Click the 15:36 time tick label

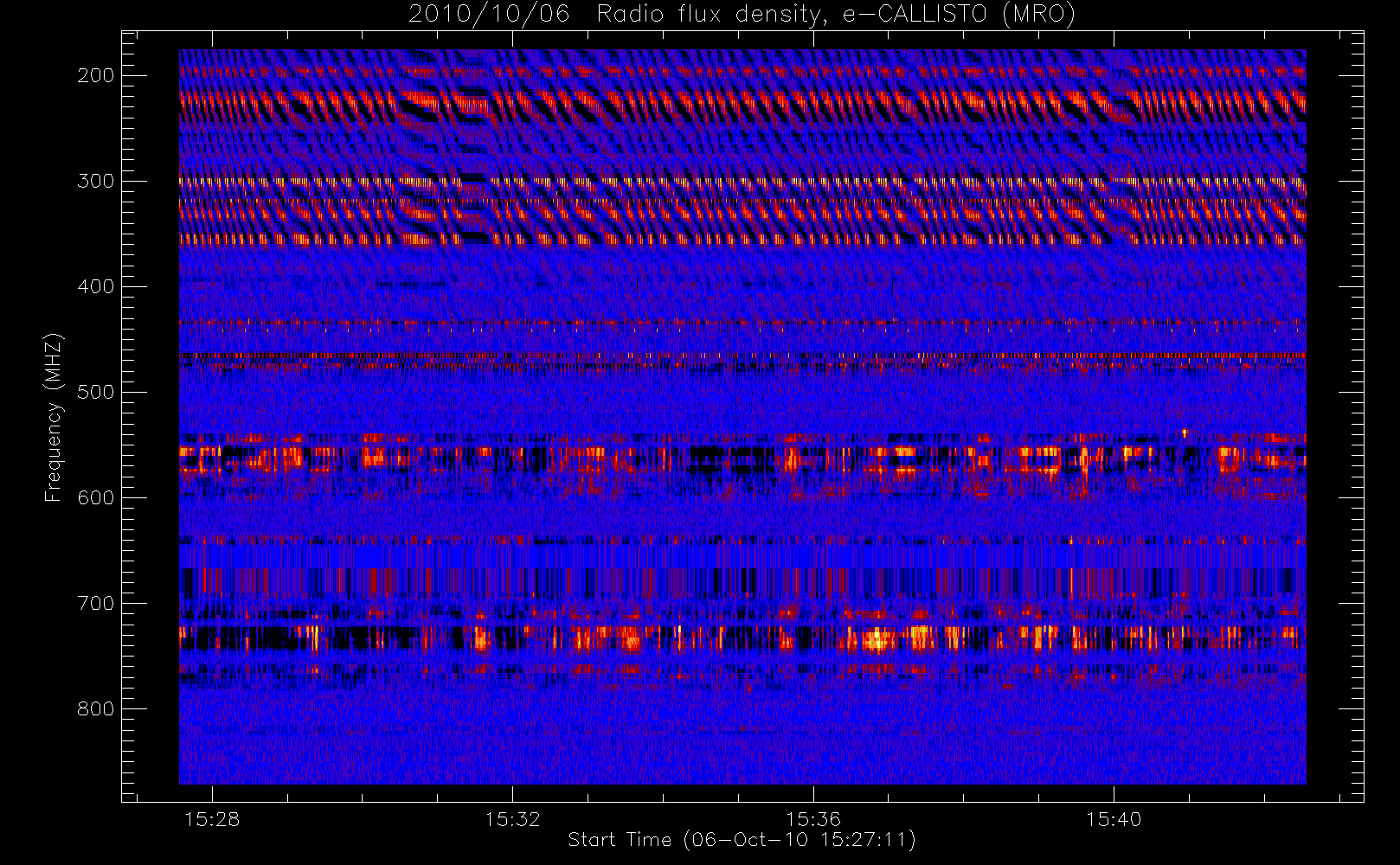(x=812, y=819)
